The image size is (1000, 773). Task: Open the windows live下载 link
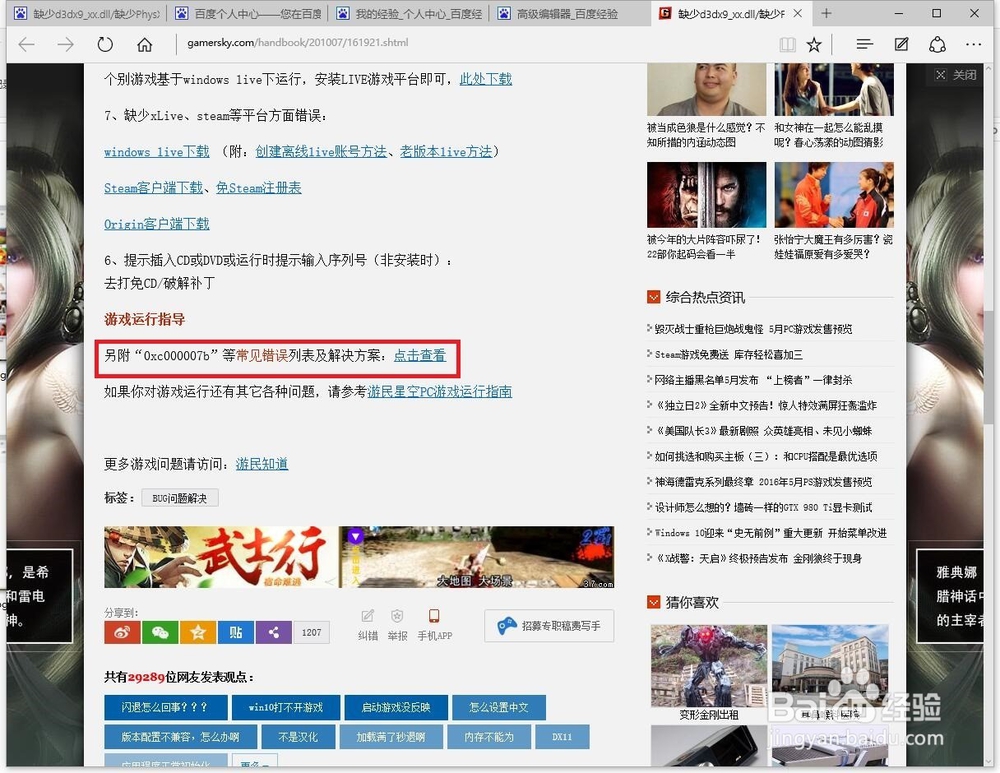[156, 152]
